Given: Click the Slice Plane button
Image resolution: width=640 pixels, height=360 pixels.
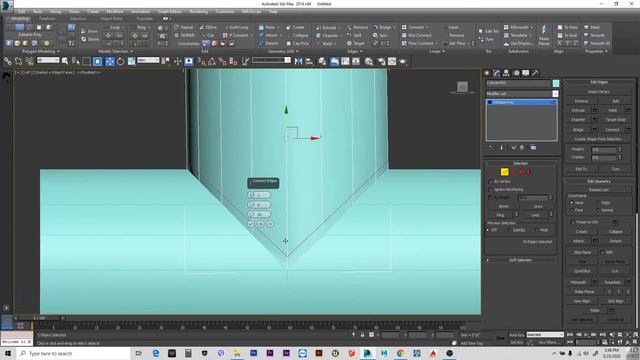Looking at the screenshot, I should [x=582, y=253].
